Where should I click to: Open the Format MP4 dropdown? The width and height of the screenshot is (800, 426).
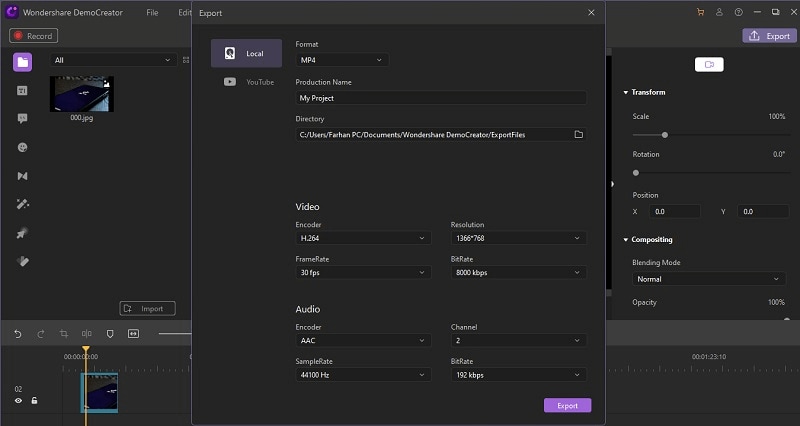[x=341, y=60]
